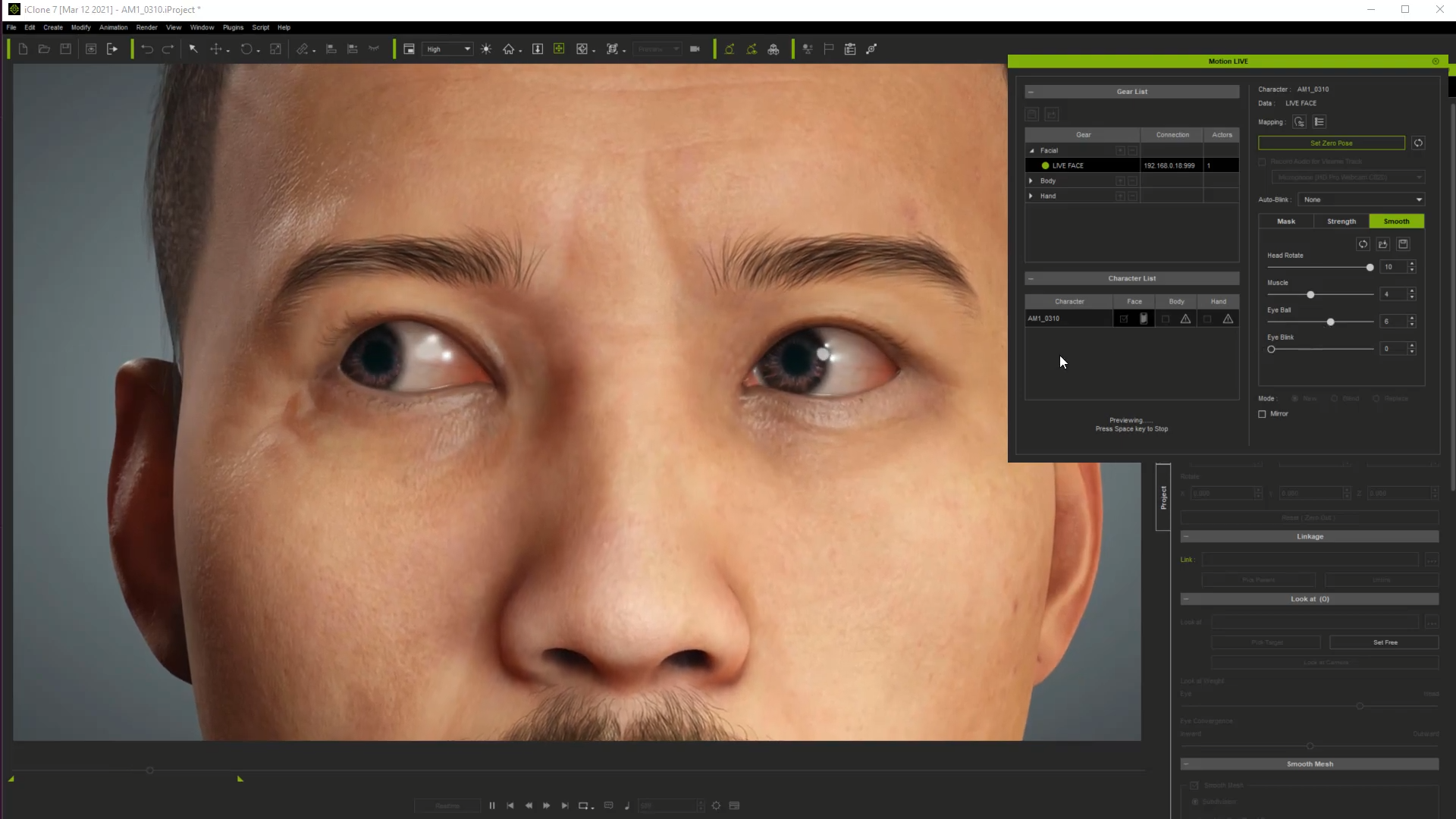This screenshot has width=1456, height=819.
Task: Expand the Hand gear tree node
Action: [x=1031, y=196]
